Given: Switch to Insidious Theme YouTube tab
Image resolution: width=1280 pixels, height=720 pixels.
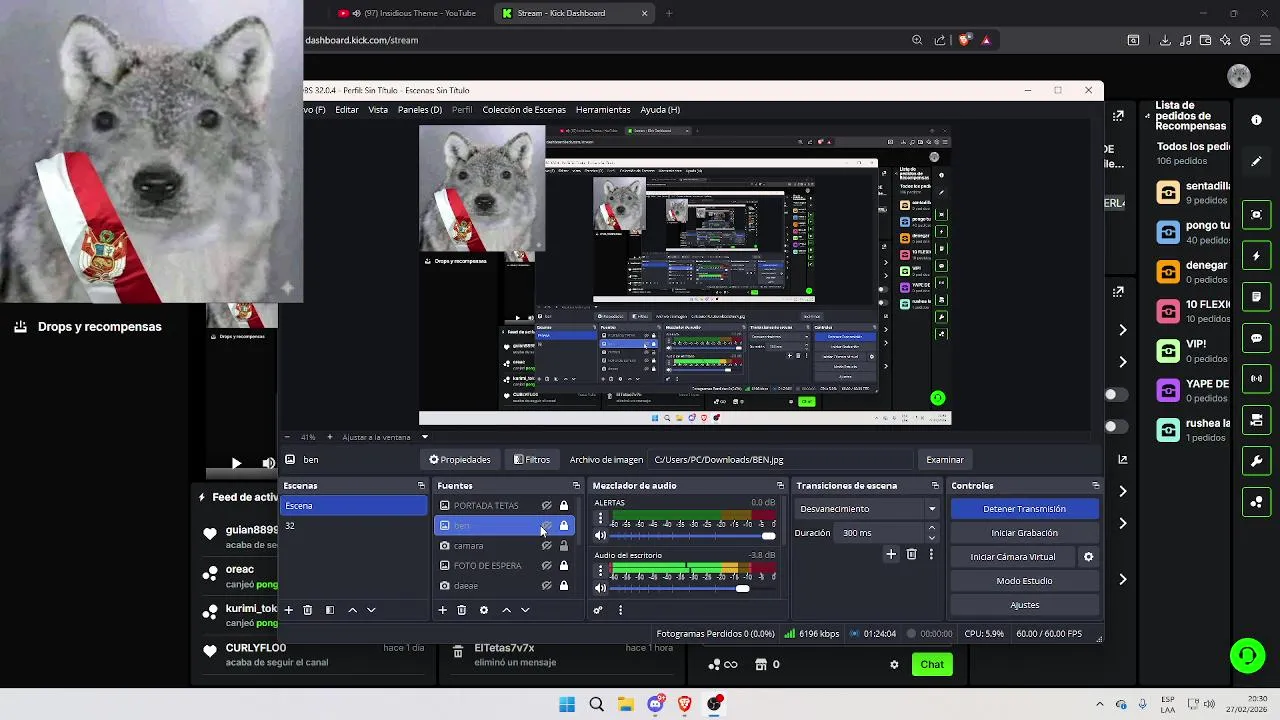Looking at the screenshot, I should coord(407,13).
